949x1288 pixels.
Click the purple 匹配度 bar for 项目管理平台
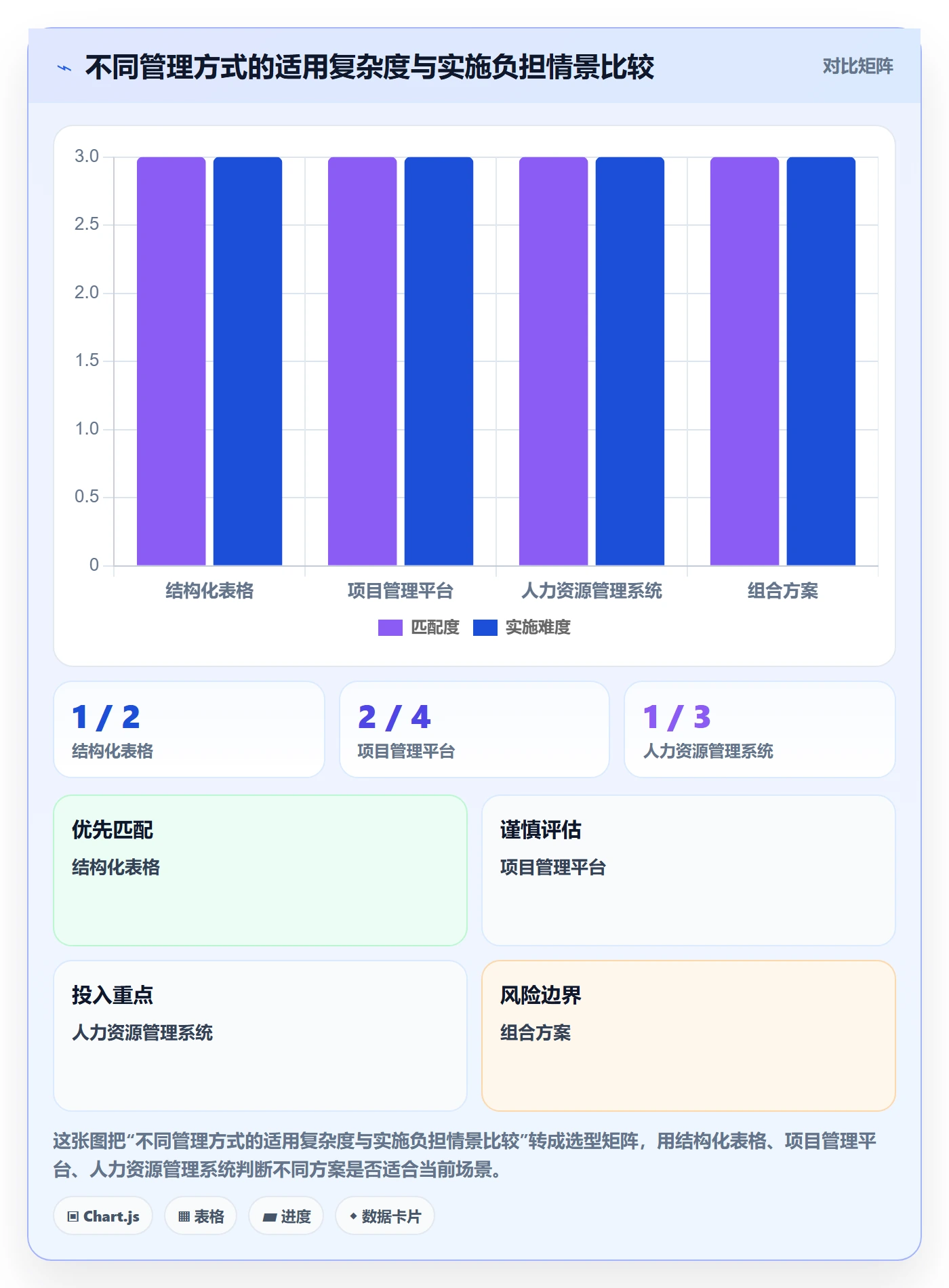363,361
